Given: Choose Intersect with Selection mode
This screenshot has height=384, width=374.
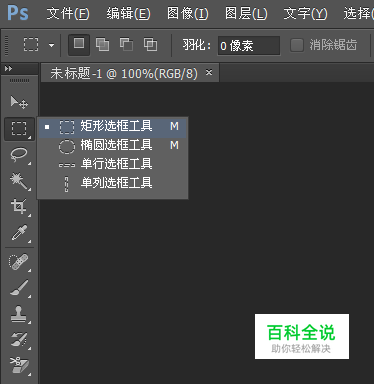Looking at the screenshot, I should [150, 45].
